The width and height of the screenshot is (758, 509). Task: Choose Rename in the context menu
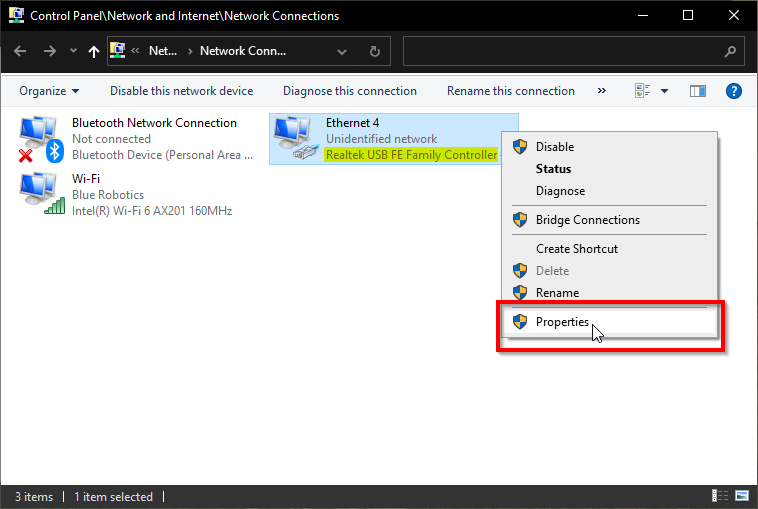609,293
